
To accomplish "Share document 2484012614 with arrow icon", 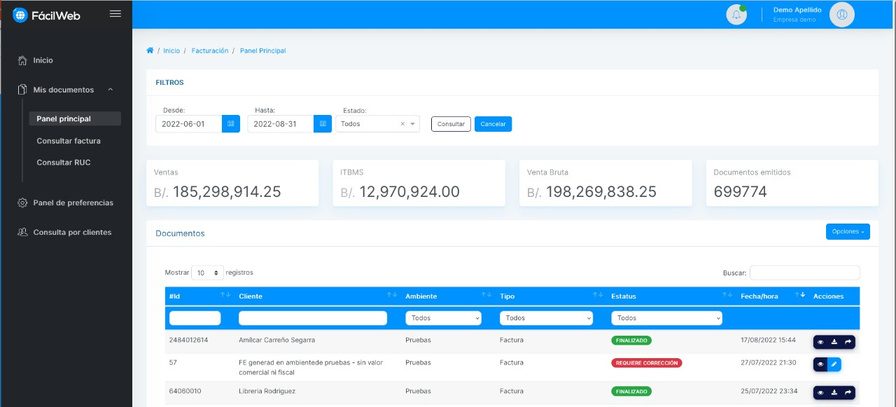I will click(848, 342).
